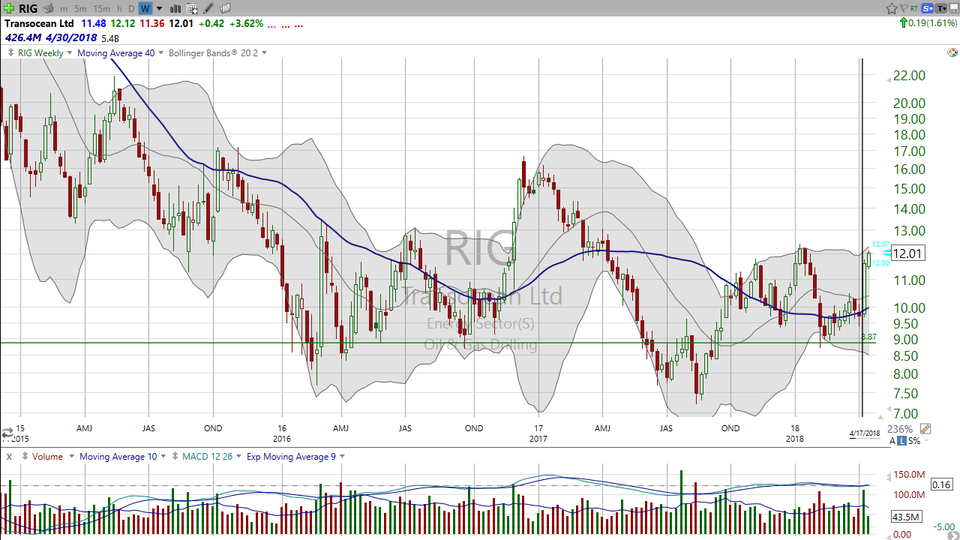
Task: Select the monthly 'm' timeframe
Action: [x=64, y=9]
